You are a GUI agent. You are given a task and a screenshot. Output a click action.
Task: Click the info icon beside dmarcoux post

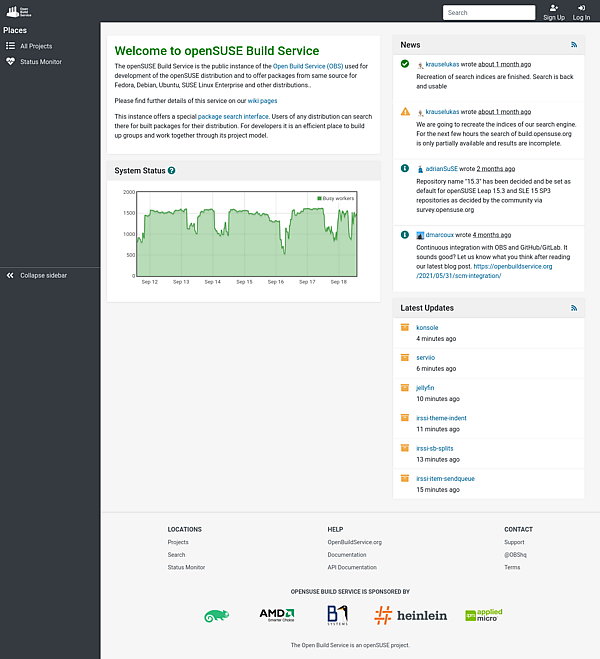[x=405, y=235]
